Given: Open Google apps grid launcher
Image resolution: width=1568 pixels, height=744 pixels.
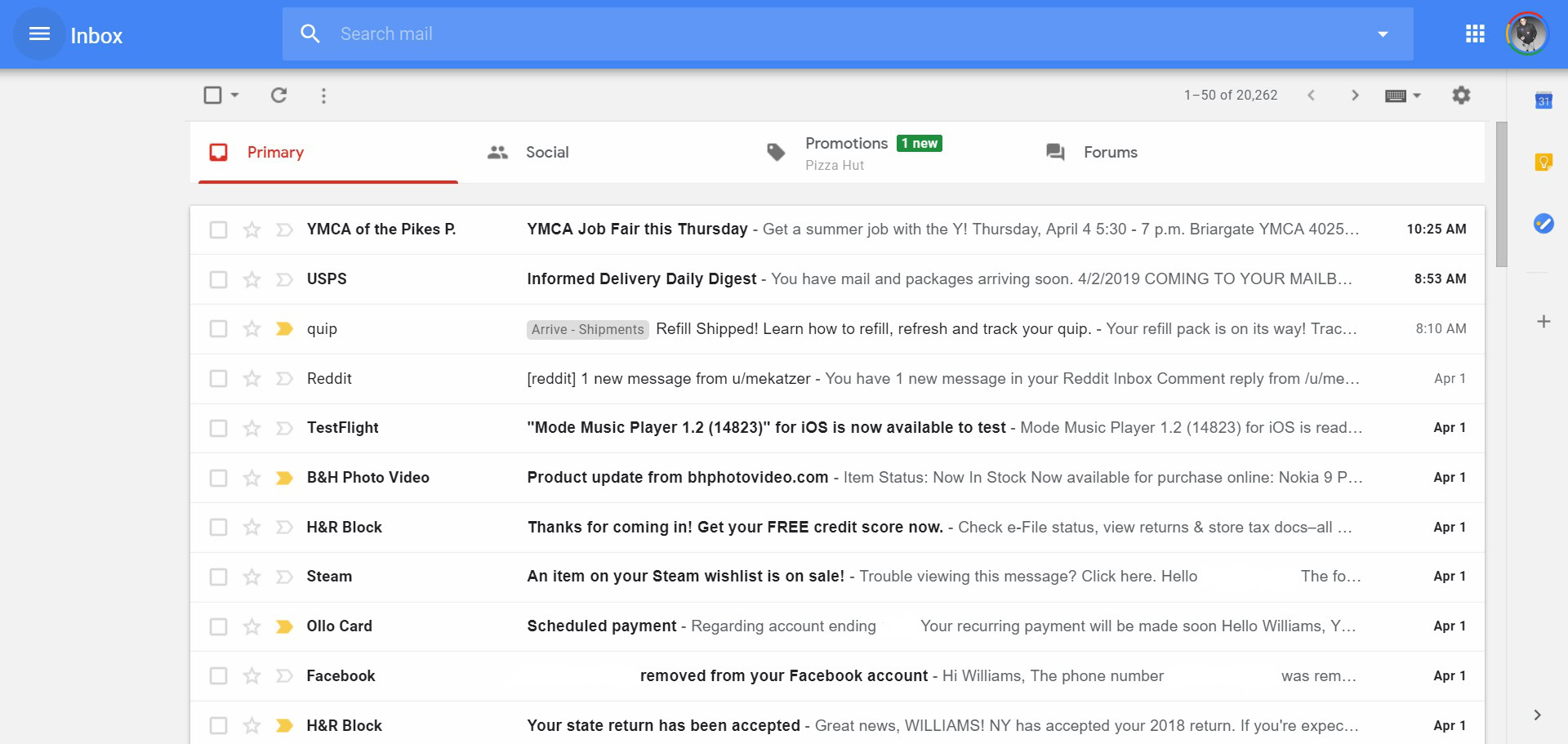Looking at the screenshot, I should pos(1475,34).
